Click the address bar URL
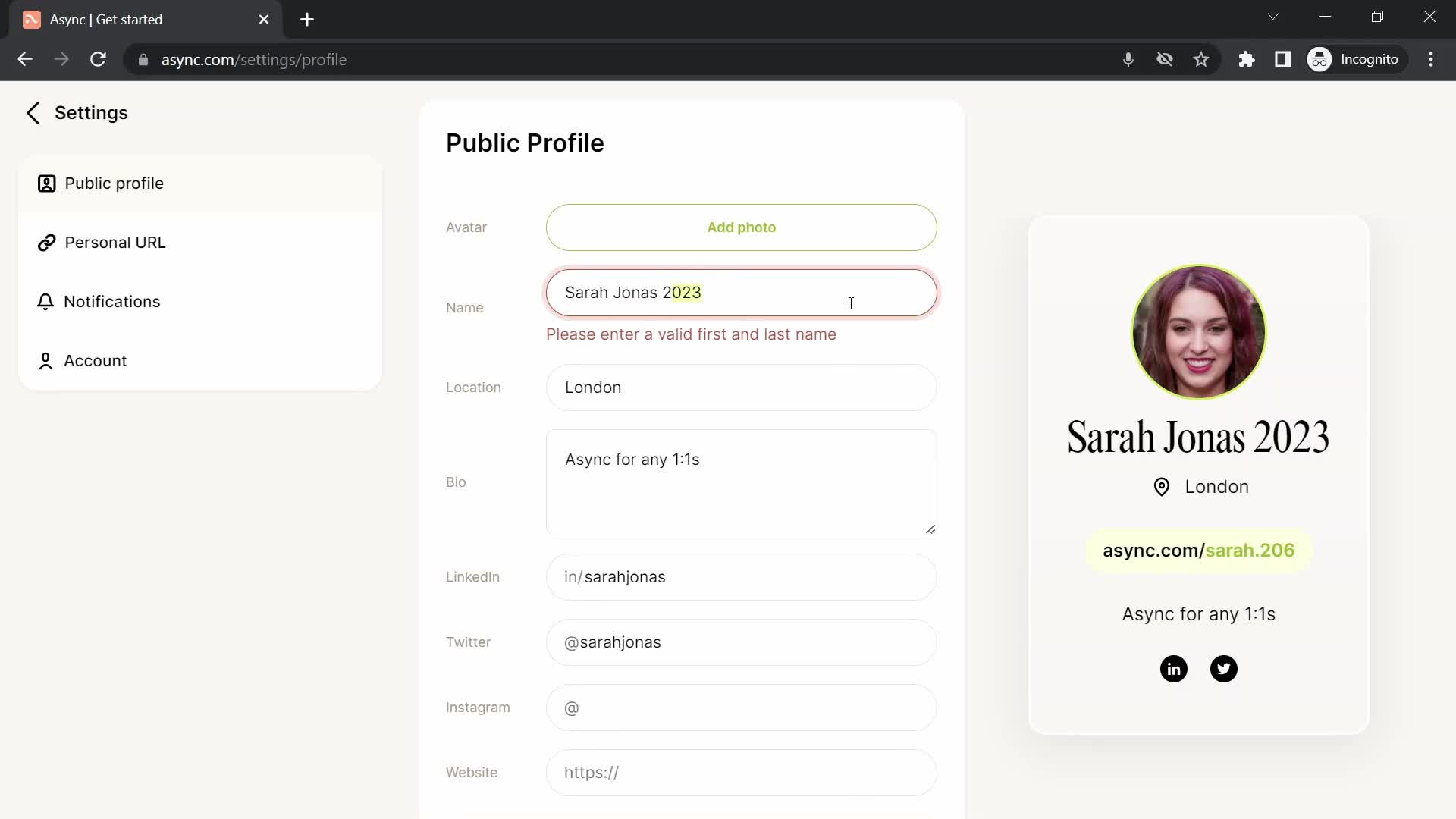 point(254,60)
